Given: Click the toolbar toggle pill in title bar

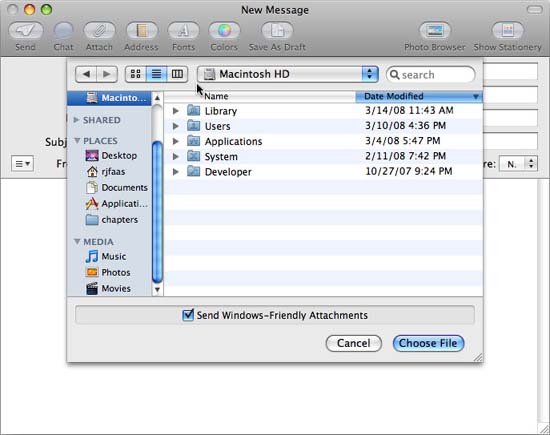Looking at the screenshot, I should point(535,10).
